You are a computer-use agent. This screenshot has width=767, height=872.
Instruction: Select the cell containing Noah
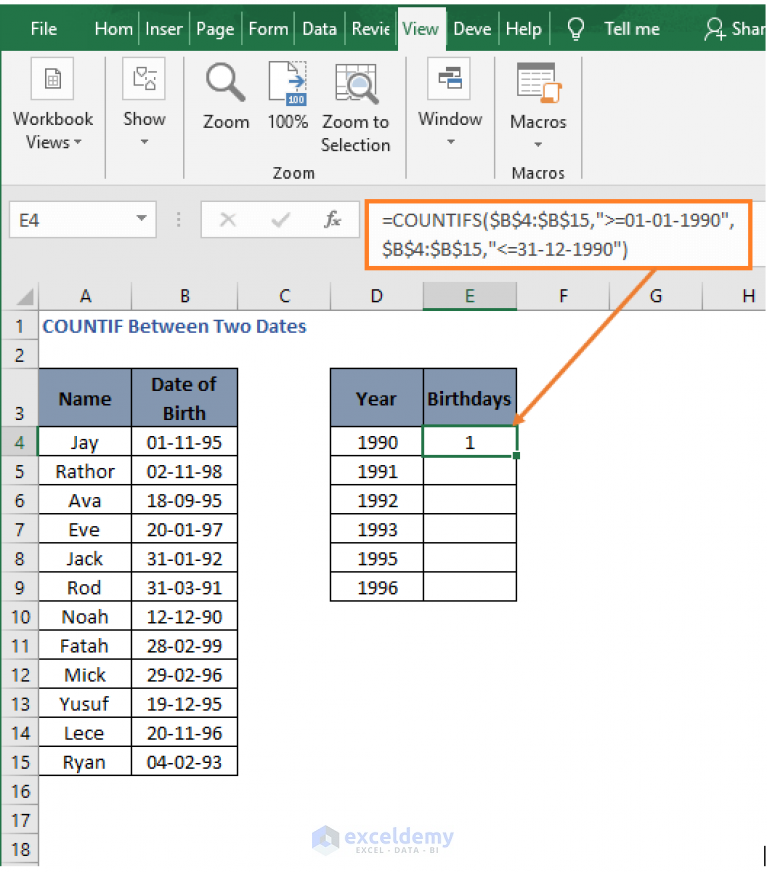point(85,616)
